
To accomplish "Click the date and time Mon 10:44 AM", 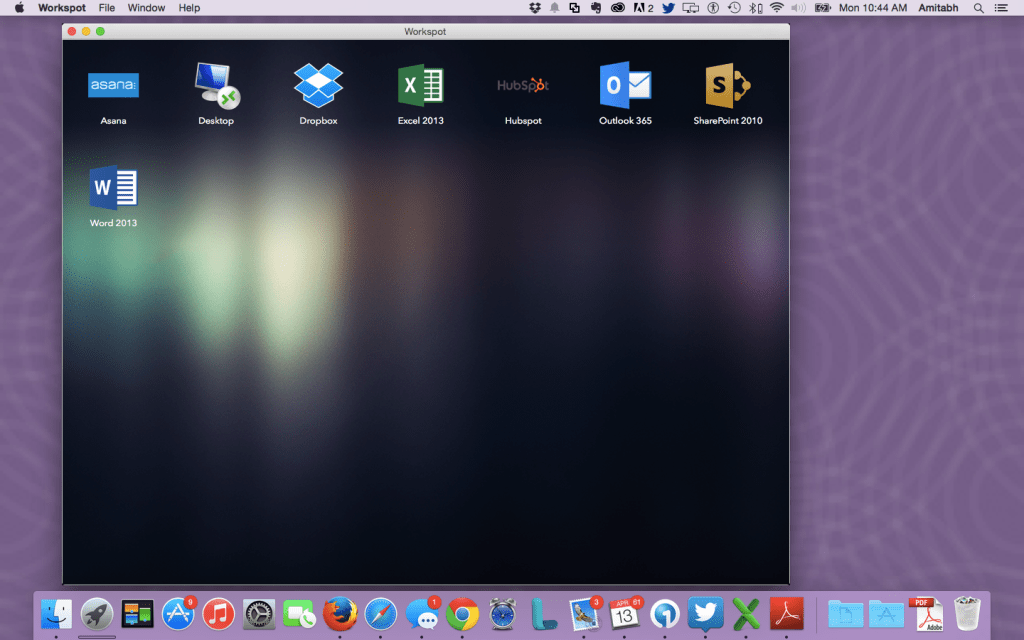I will pyautogui.click(x=872, y=8).
